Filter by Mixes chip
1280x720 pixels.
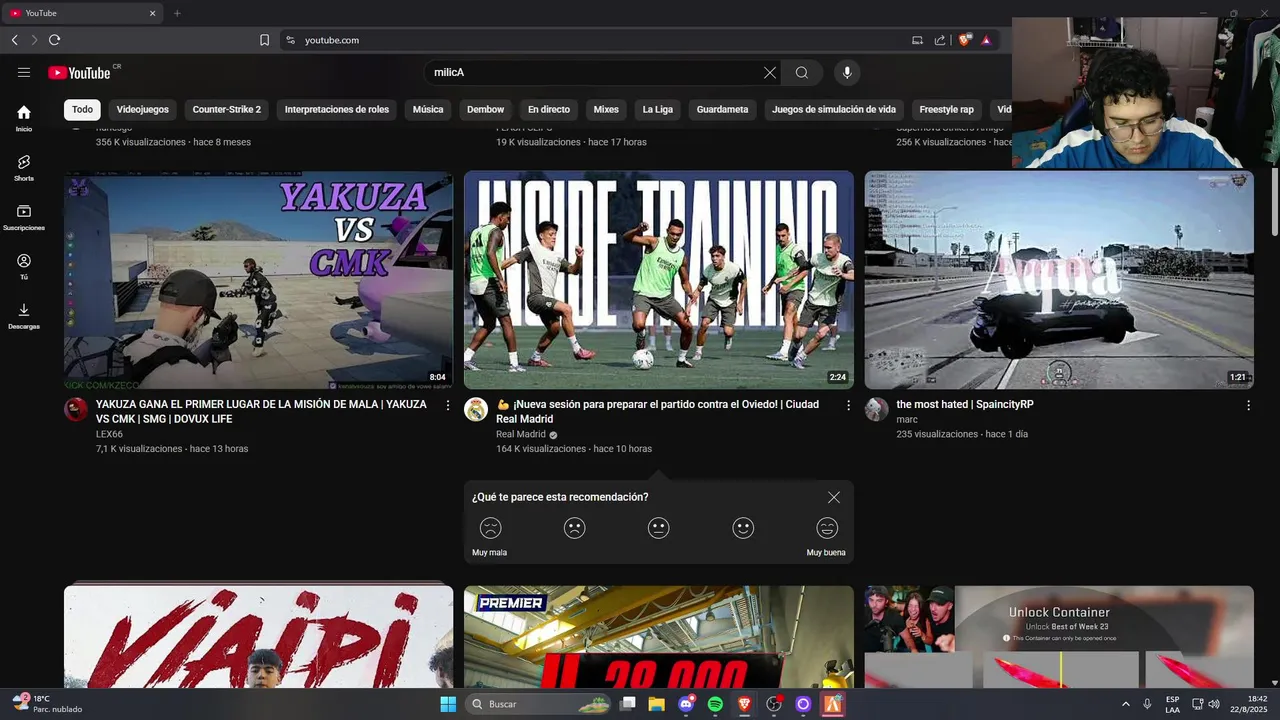(606, 110)
